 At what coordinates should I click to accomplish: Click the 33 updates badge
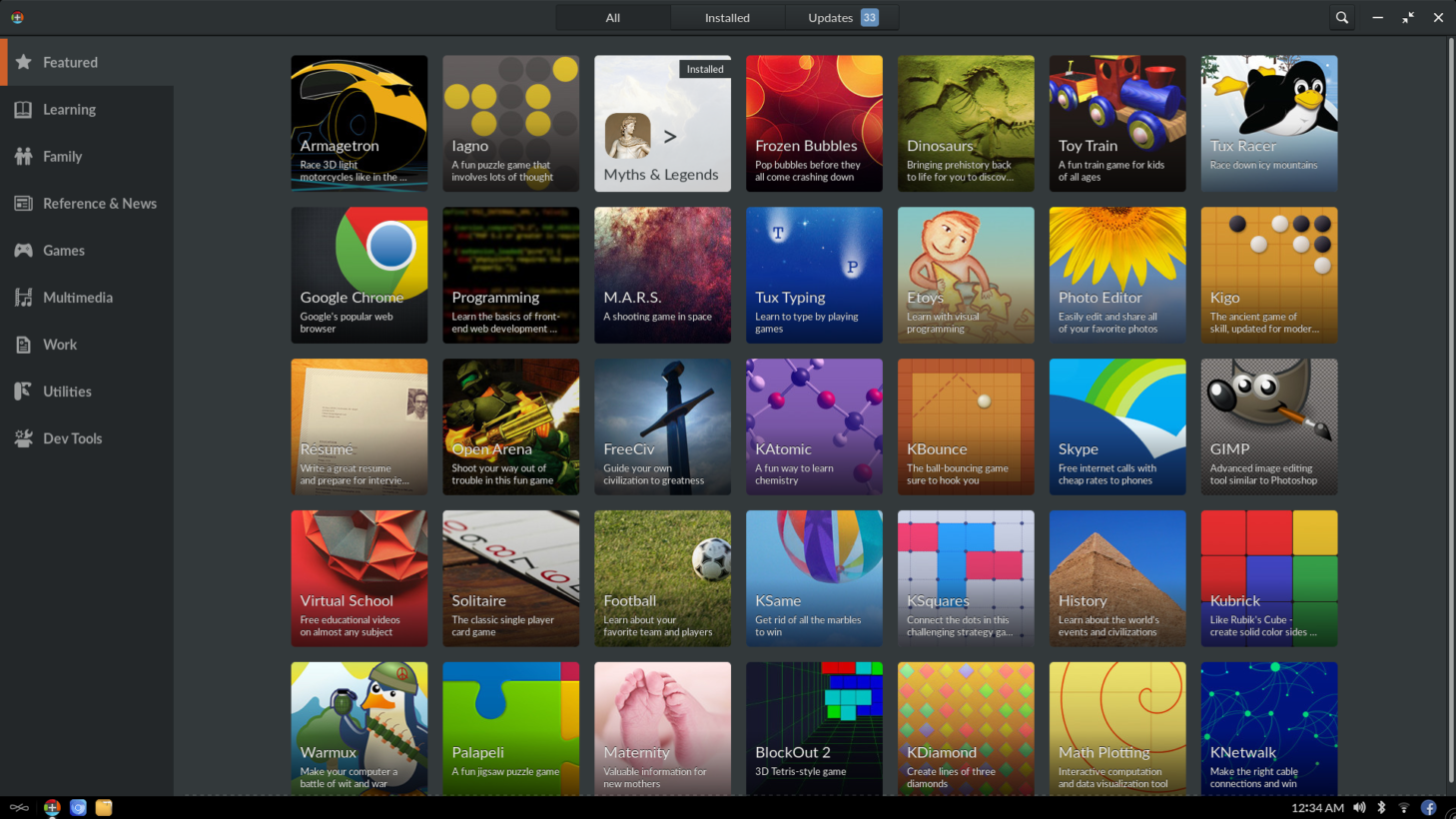click(x=870, y=18)
